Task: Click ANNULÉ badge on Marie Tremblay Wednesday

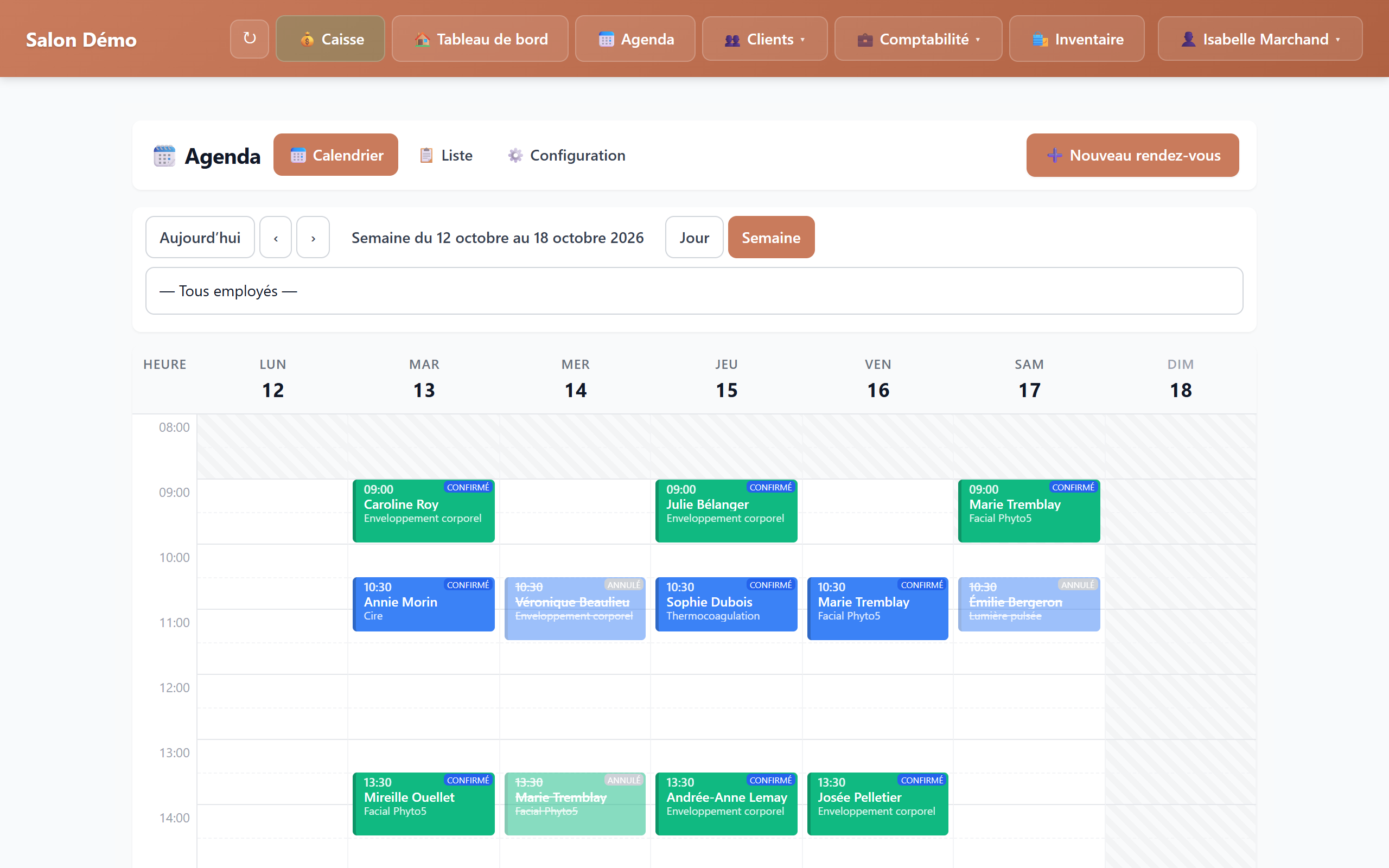Action: tap(623, 780)
